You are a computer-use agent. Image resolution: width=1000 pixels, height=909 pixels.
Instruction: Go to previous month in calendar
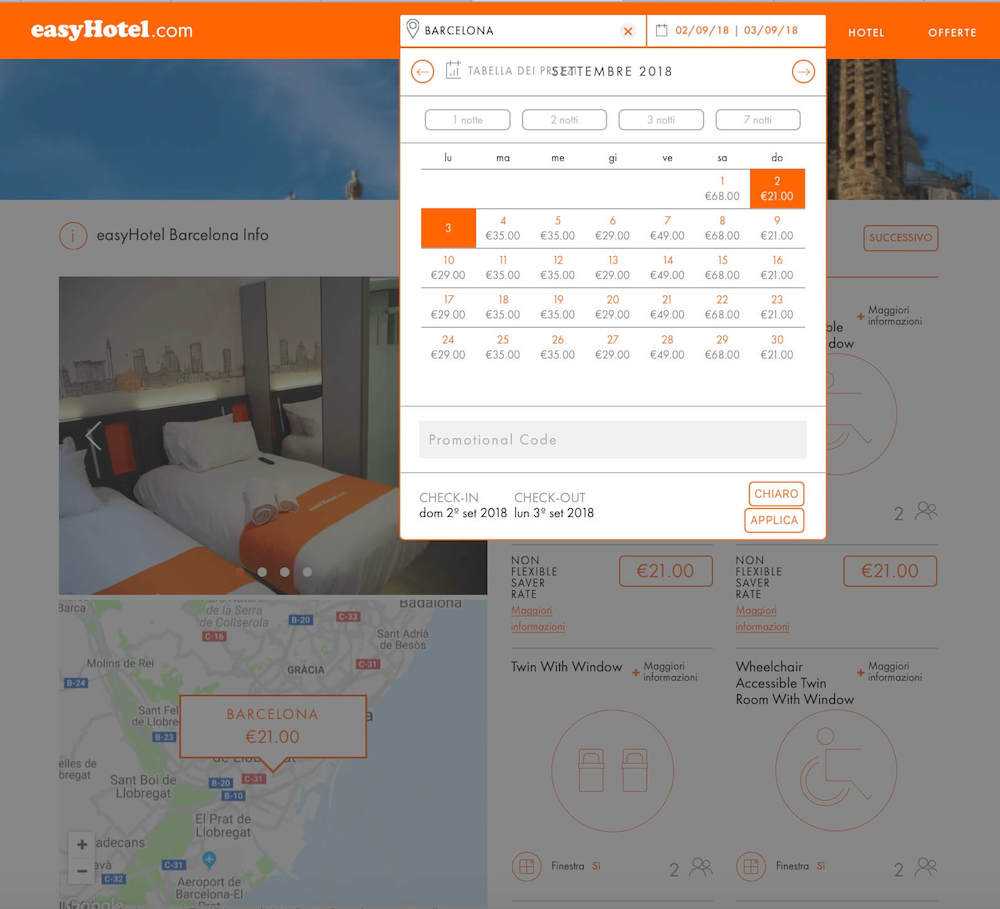[x=423, y=71]
